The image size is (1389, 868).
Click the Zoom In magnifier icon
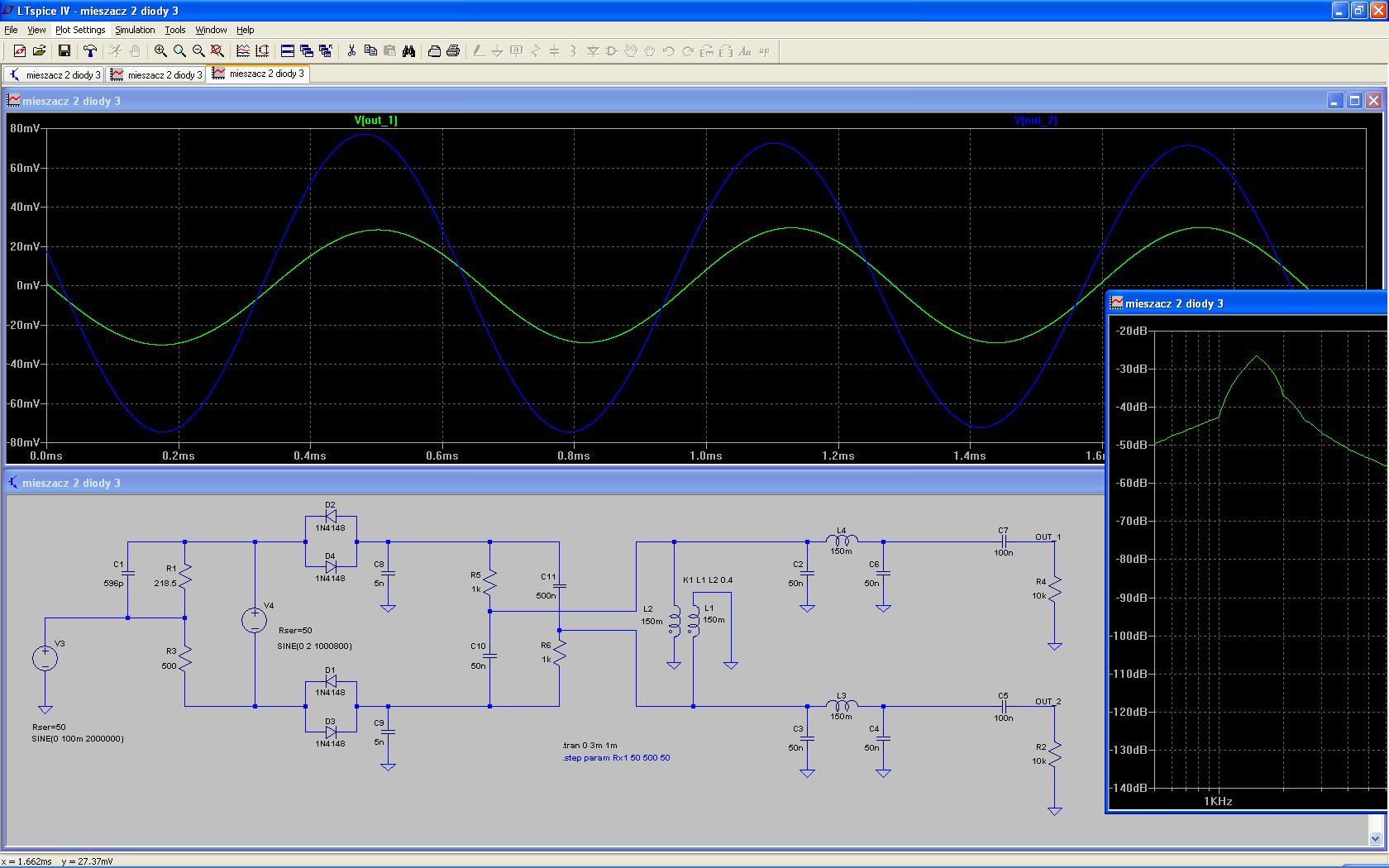[x=160, y=51]
